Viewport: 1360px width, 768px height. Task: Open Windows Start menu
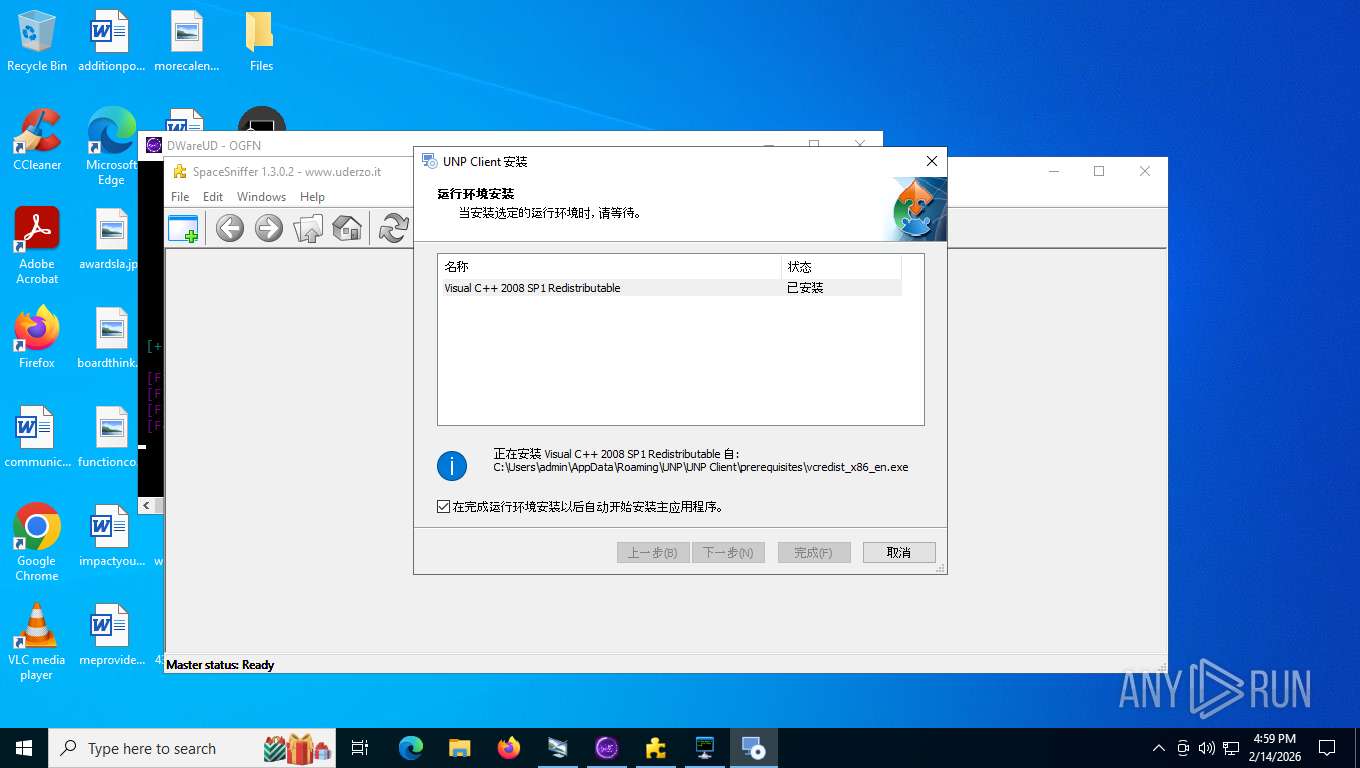[x=24, y=748]
